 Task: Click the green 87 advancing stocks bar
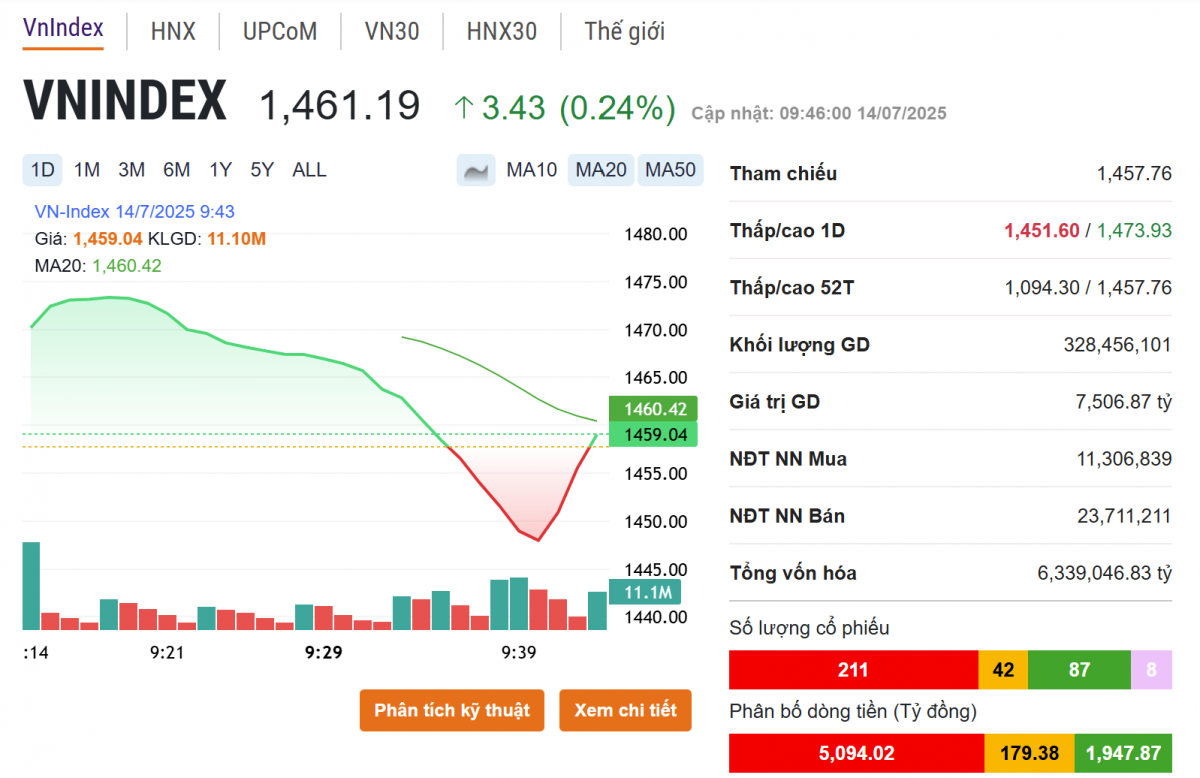click(1079, 670)
